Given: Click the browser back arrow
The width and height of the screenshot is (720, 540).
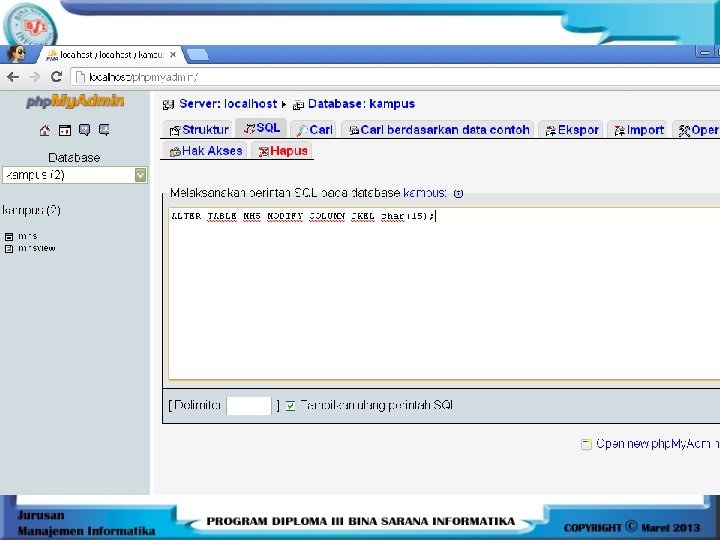Looking at the screenshot, I should click(x=13, y=77).
